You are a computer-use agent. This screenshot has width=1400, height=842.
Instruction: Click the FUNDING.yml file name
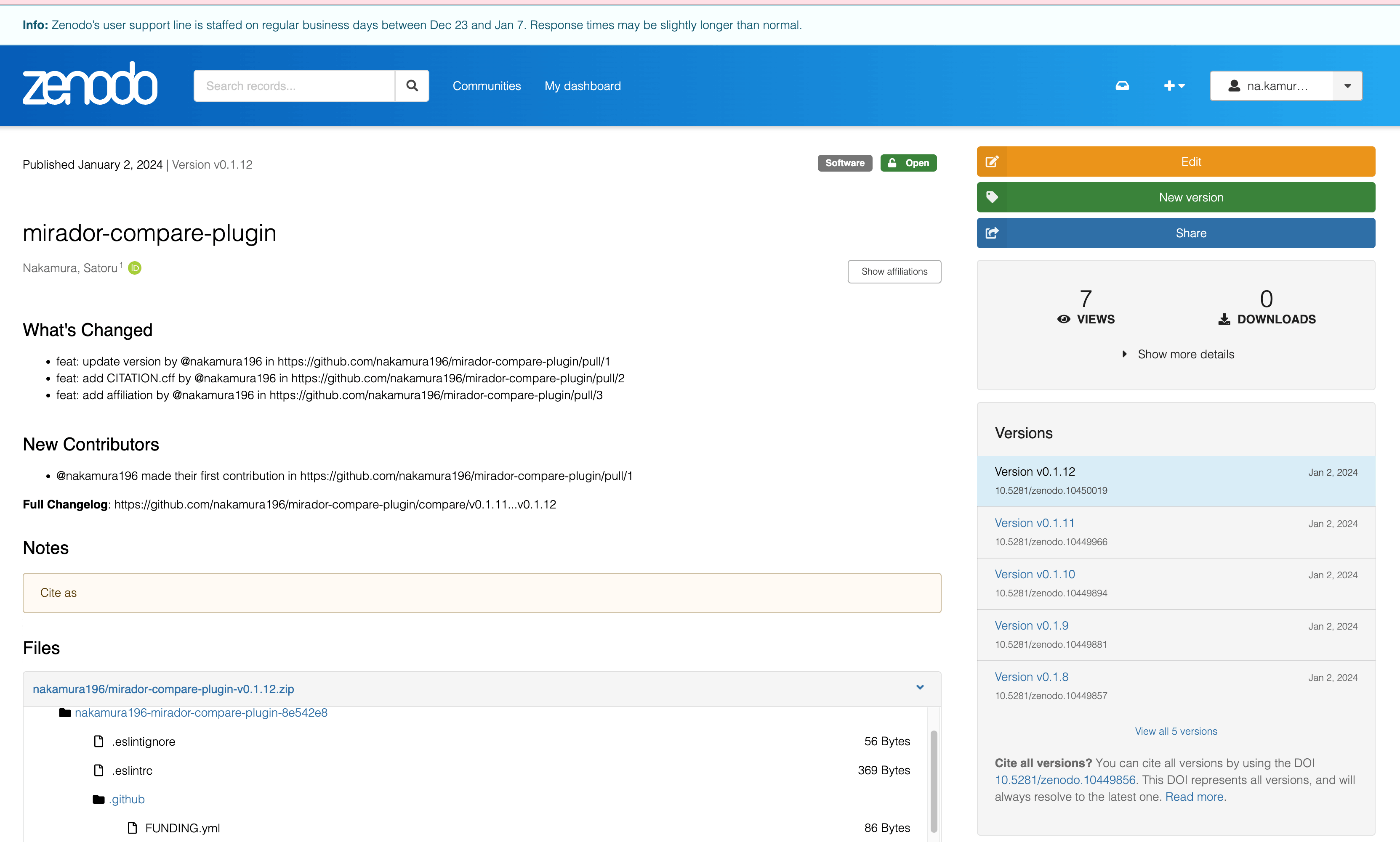[x=182, y=828]
